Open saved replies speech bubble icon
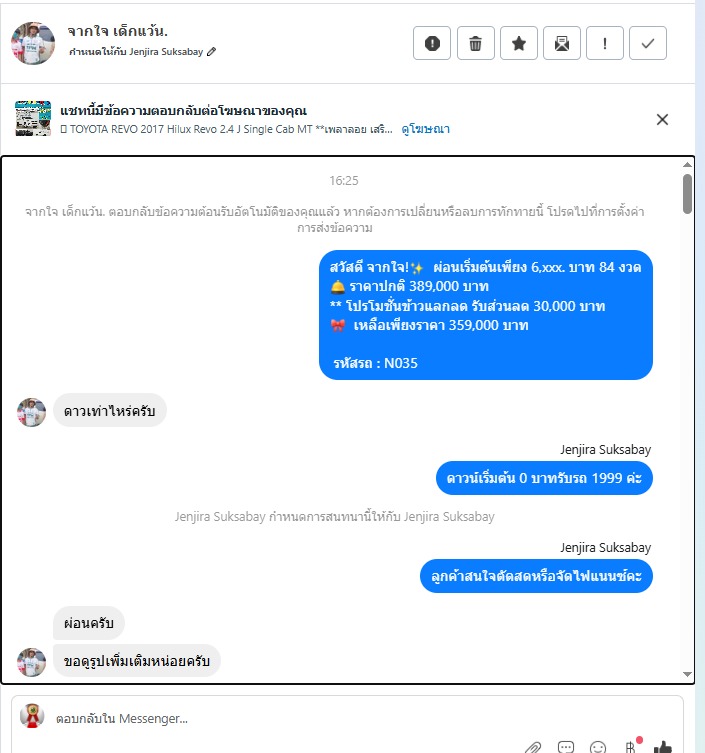Image resolution: width=705 pixels, height=753 pixels. [x=566, y=747]
